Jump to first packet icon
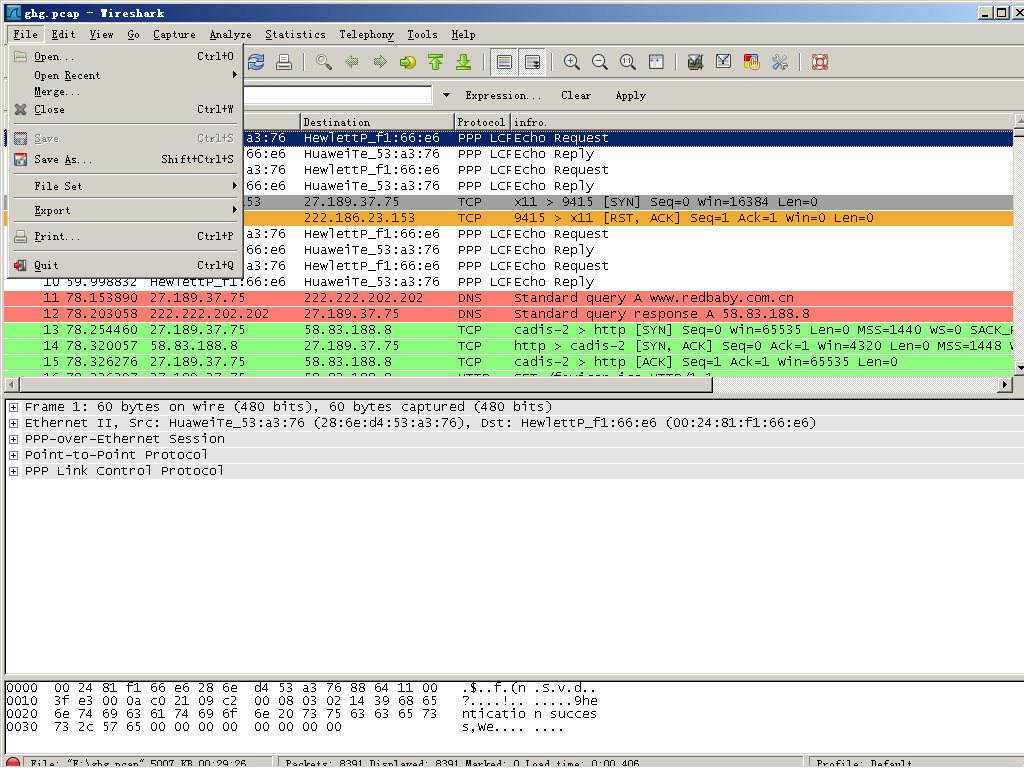This screenshot has width=1024, height=768. click(x=436, y=62)
